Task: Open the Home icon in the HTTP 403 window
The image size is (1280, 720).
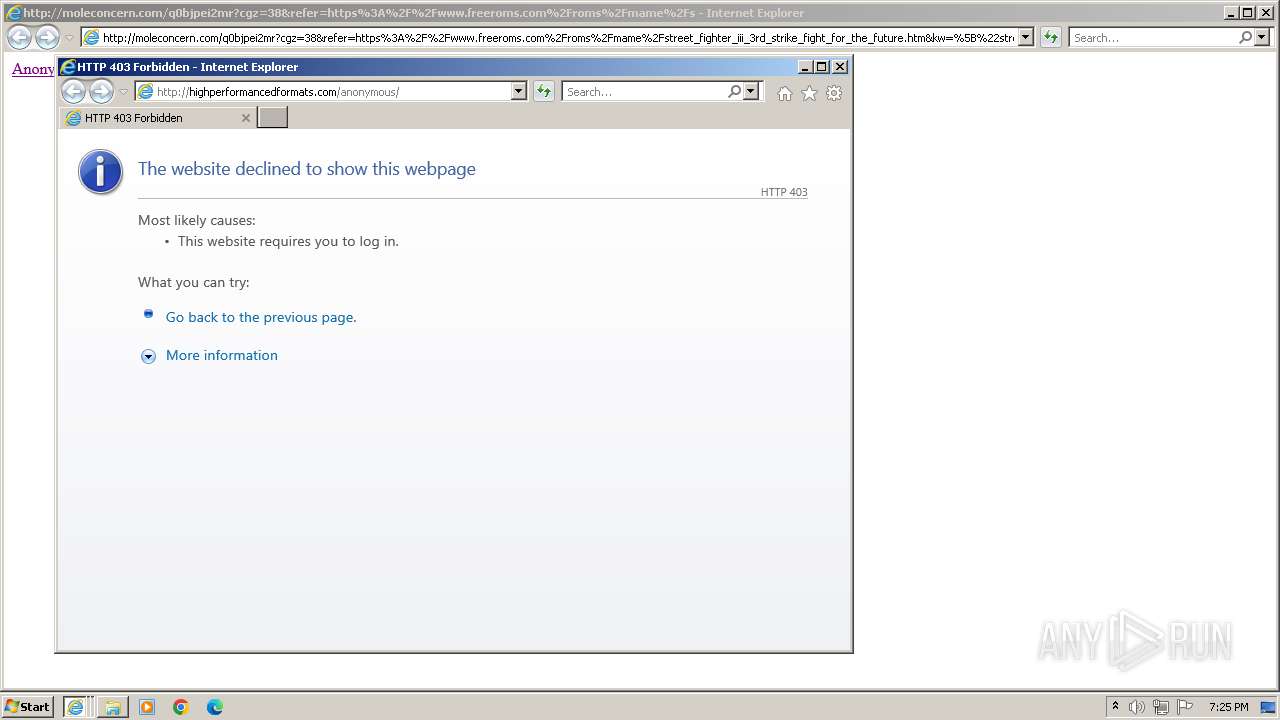Action: pos(784,93)
